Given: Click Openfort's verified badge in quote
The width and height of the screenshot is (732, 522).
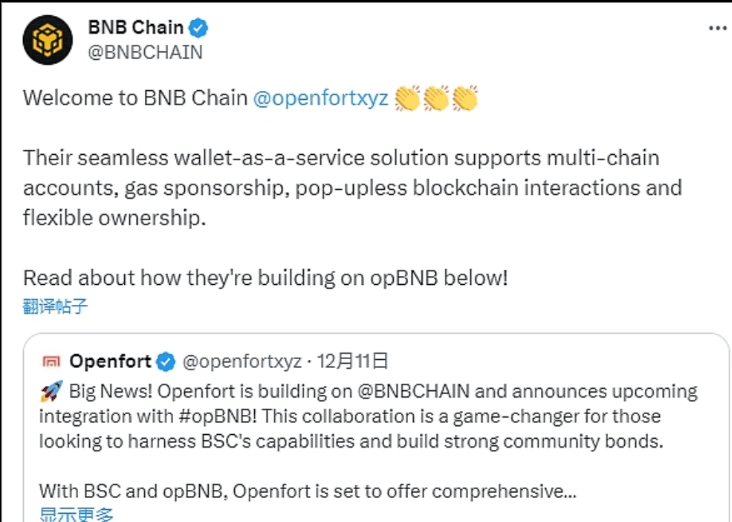Looking at the screenshot, I should pyautogui.click(x=167, y=361).
